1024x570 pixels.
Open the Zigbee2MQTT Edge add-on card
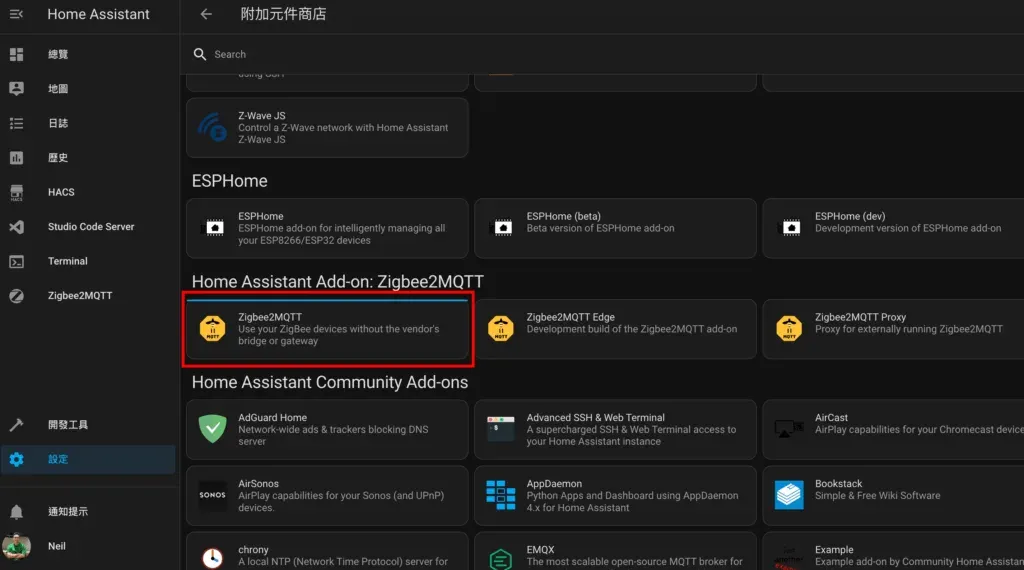click(615, 329)
